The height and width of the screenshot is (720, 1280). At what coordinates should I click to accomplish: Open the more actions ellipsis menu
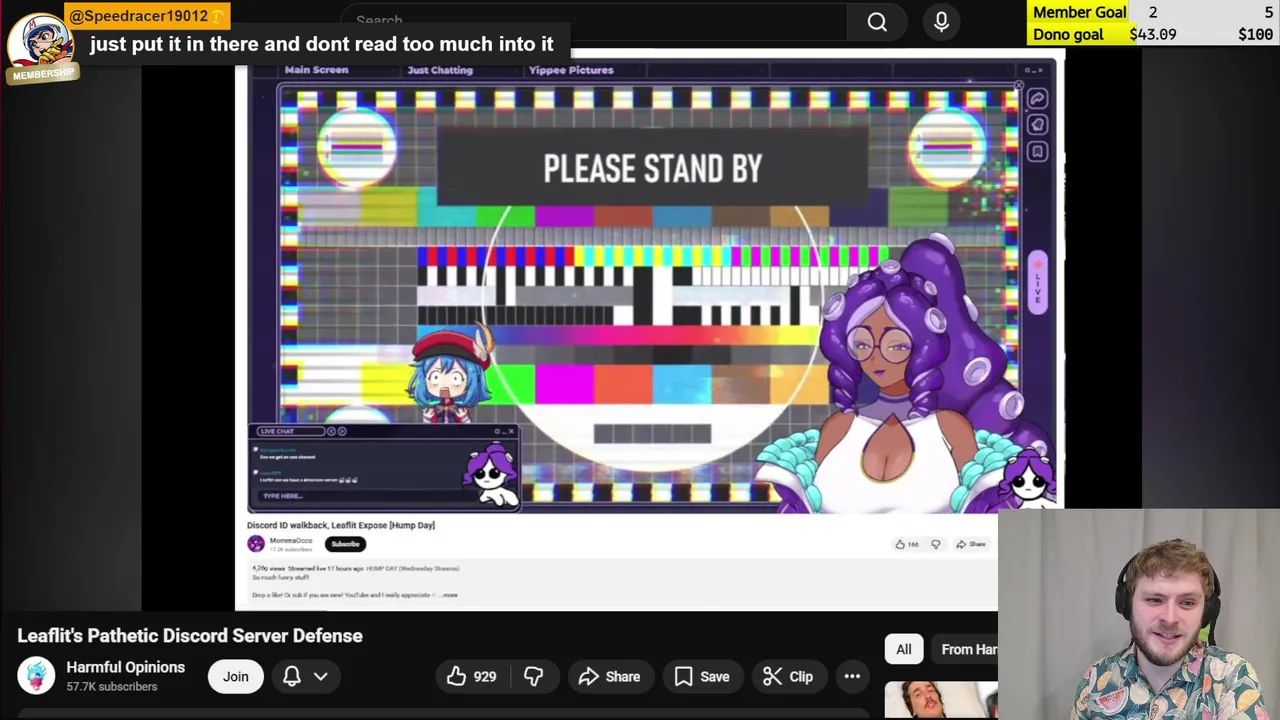(852, 677)
